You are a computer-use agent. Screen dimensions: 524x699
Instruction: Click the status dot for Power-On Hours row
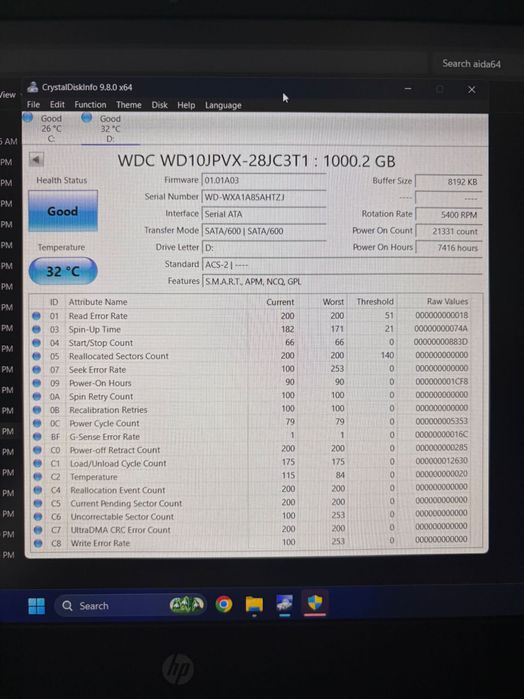click(37, 382)
